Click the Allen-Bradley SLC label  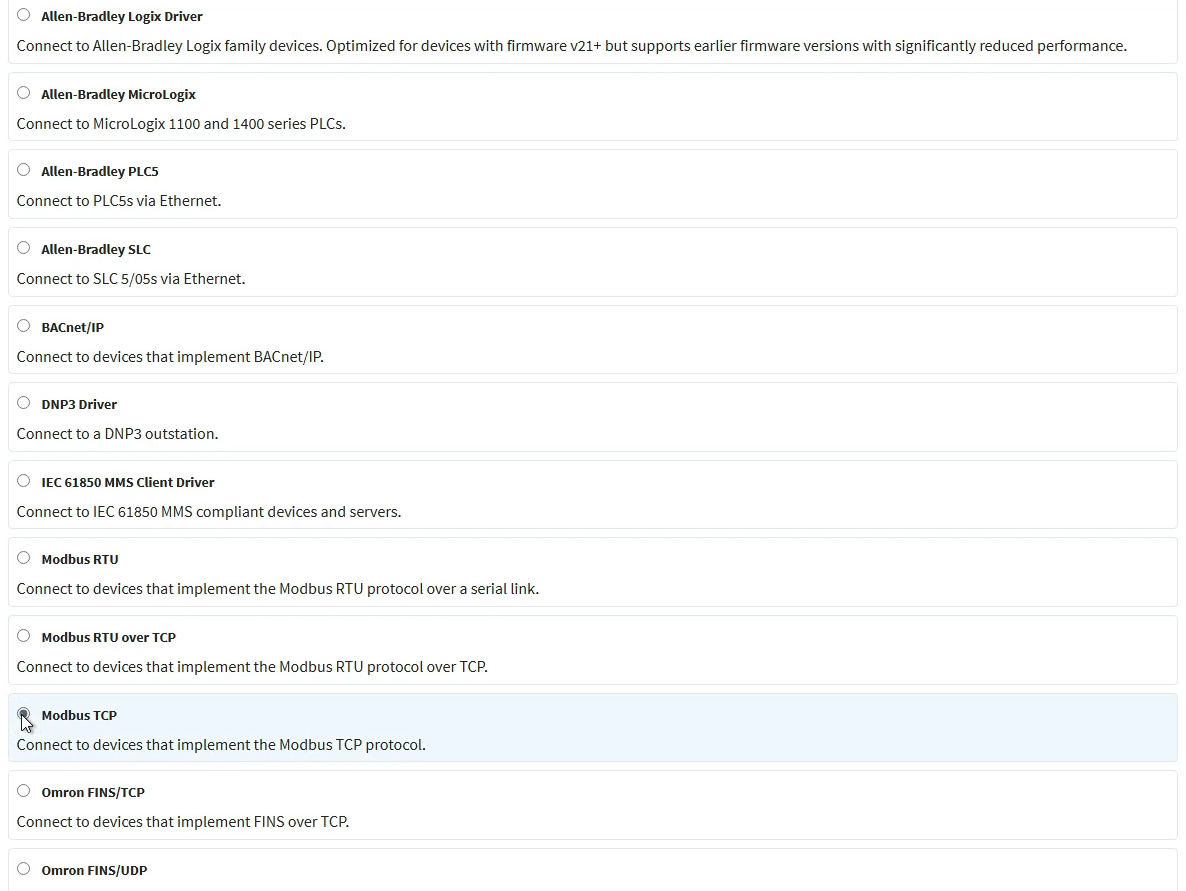96,250
